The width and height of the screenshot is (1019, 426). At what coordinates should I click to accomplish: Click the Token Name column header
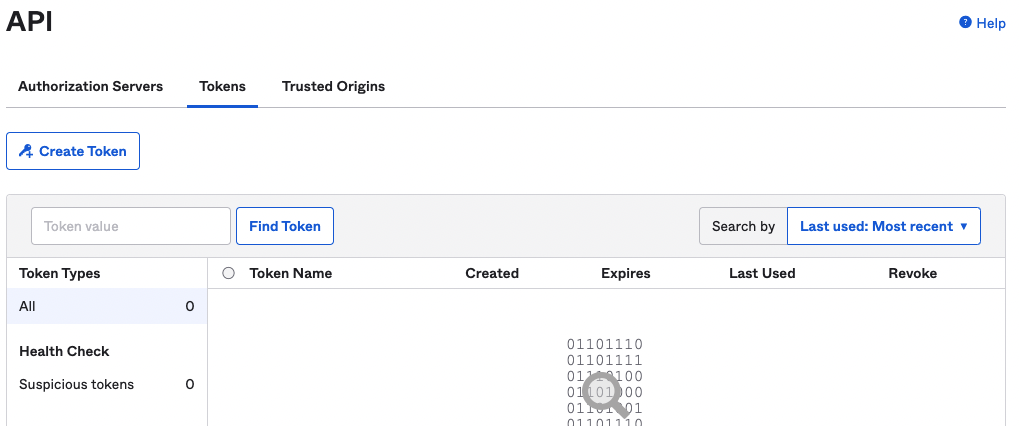point(290,273)
